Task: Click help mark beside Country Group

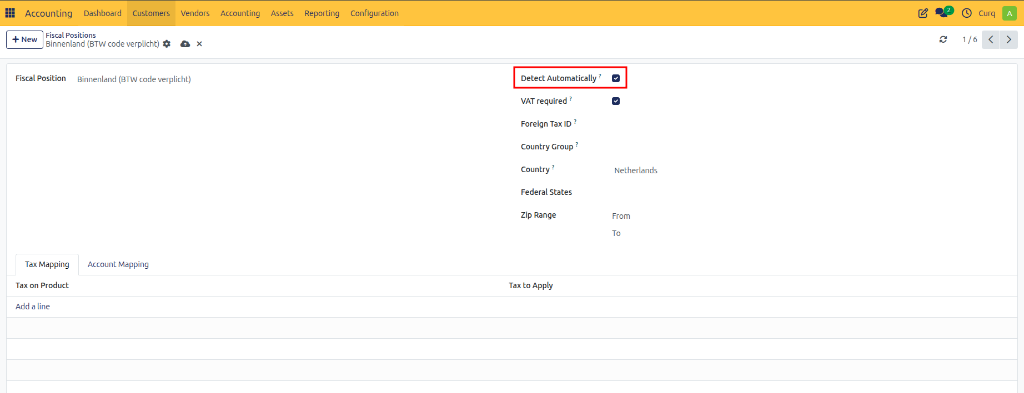Action: pos(578,145)
